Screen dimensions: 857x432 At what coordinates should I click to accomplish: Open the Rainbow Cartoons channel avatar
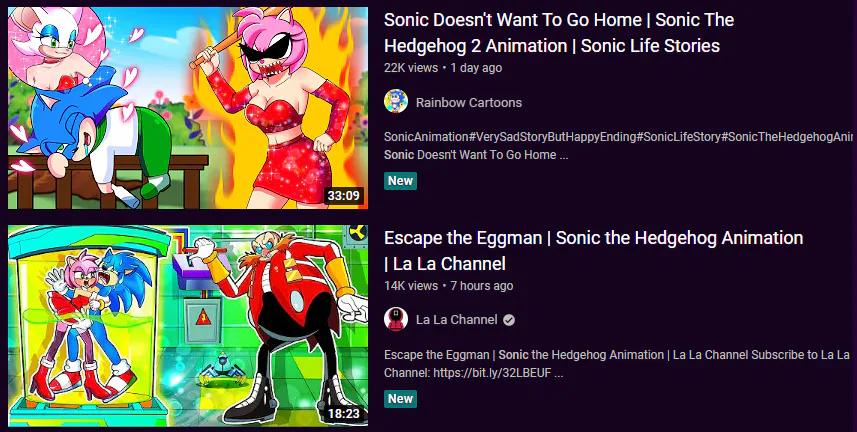pos(396,101)
